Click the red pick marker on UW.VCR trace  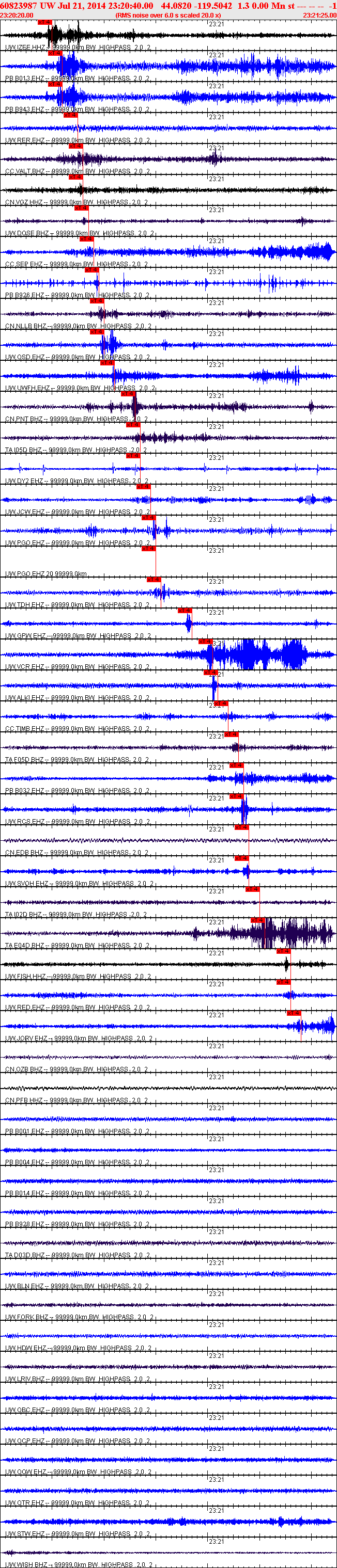[x=205, y=642]
